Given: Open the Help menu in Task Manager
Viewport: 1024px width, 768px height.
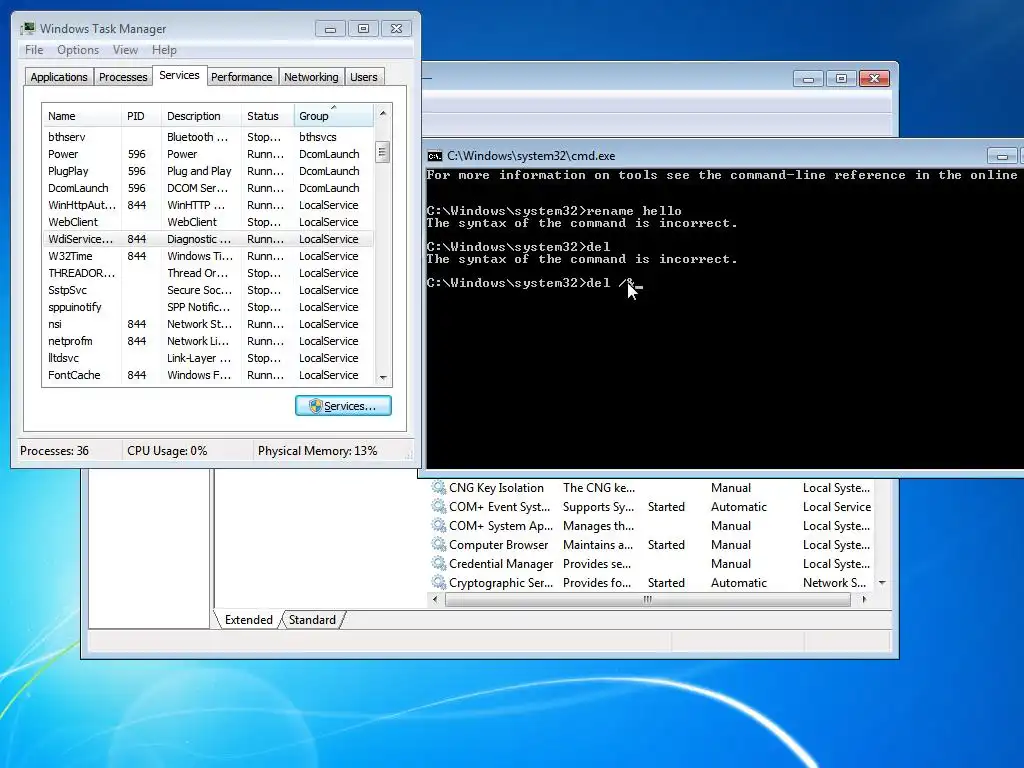Looking at the screenshot, I should [164, 50].
